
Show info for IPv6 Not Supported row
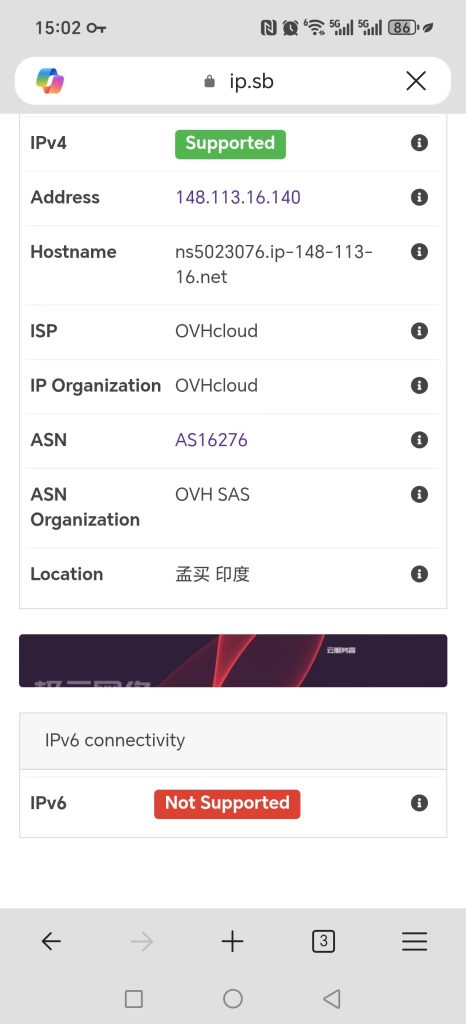(419, 803)
